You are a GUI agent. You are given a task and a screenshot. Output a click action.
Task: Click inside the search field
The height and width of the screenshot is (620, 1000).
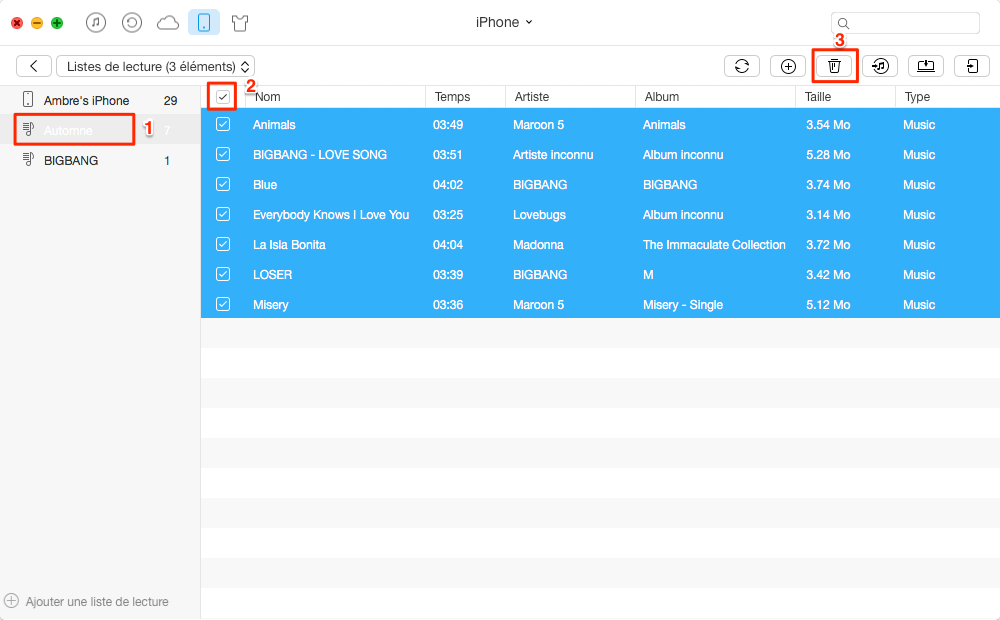tap(905, 24)
